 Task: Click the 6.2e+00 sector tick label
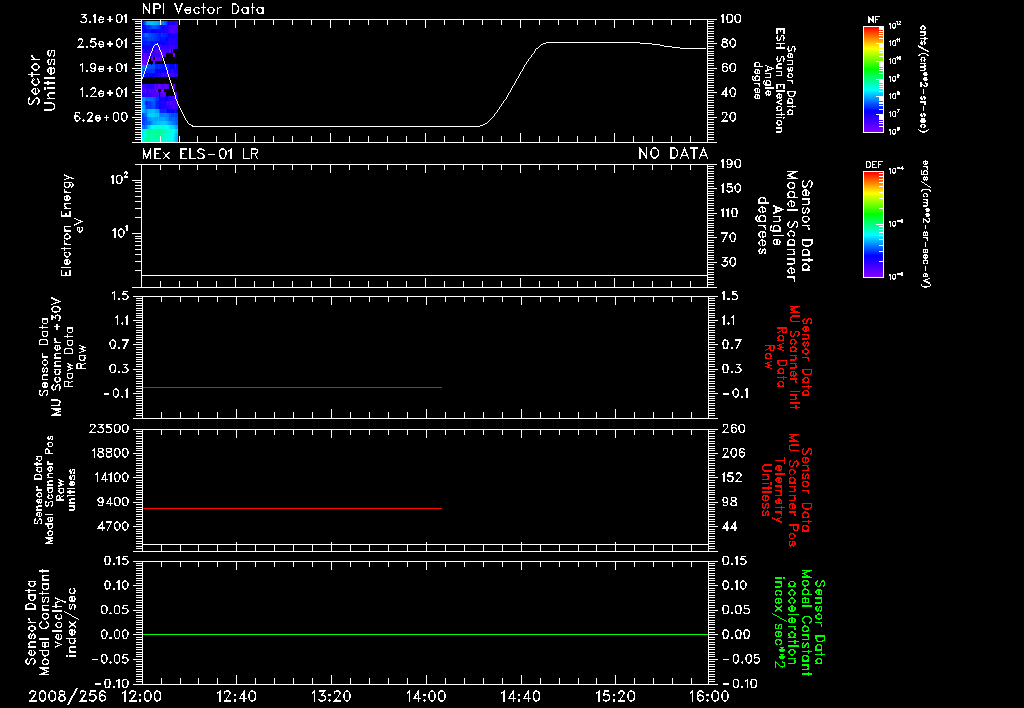tap(103, 117)
